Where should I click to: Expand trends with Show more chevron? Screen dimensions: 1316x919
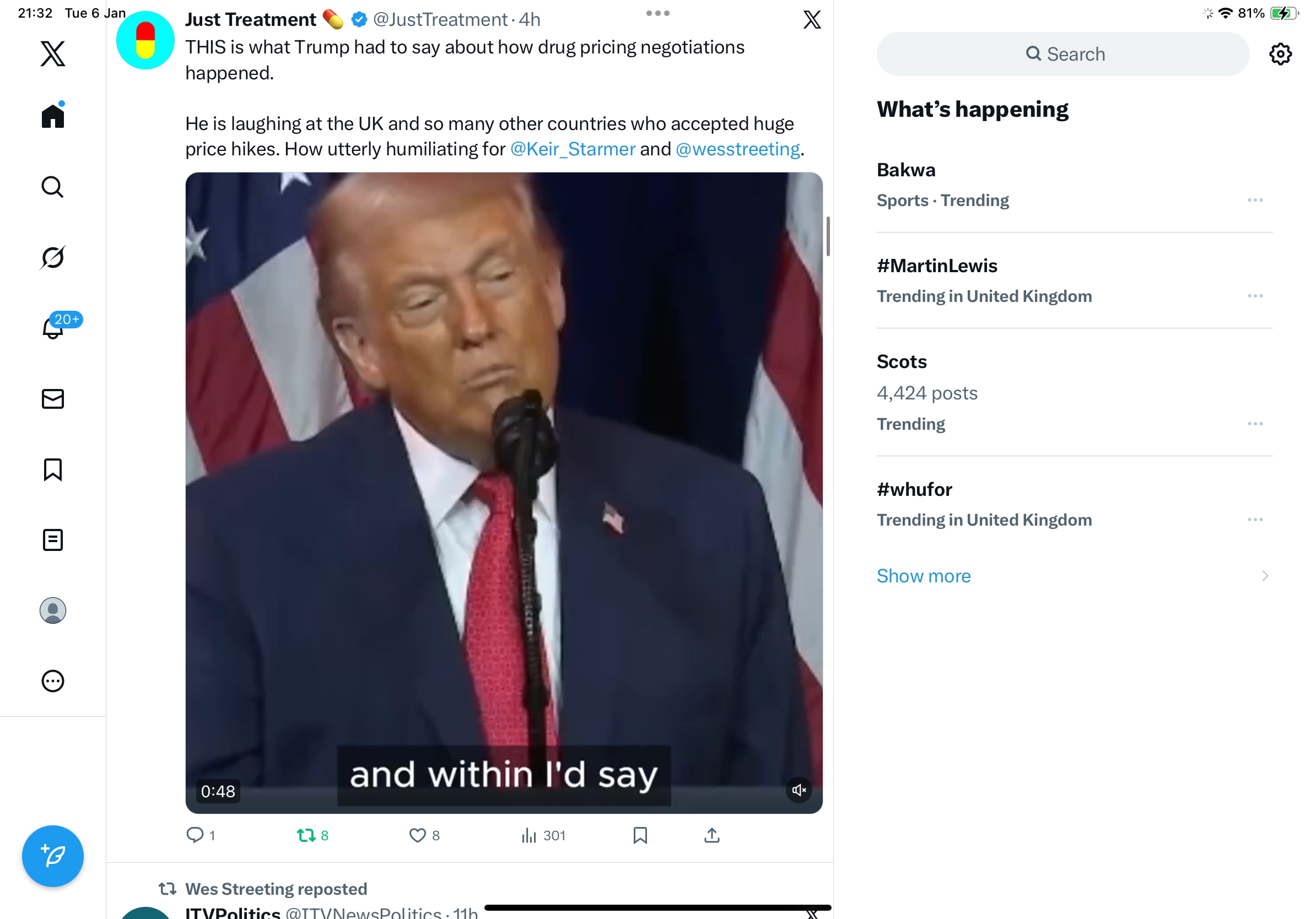[x=1265, y=576]
